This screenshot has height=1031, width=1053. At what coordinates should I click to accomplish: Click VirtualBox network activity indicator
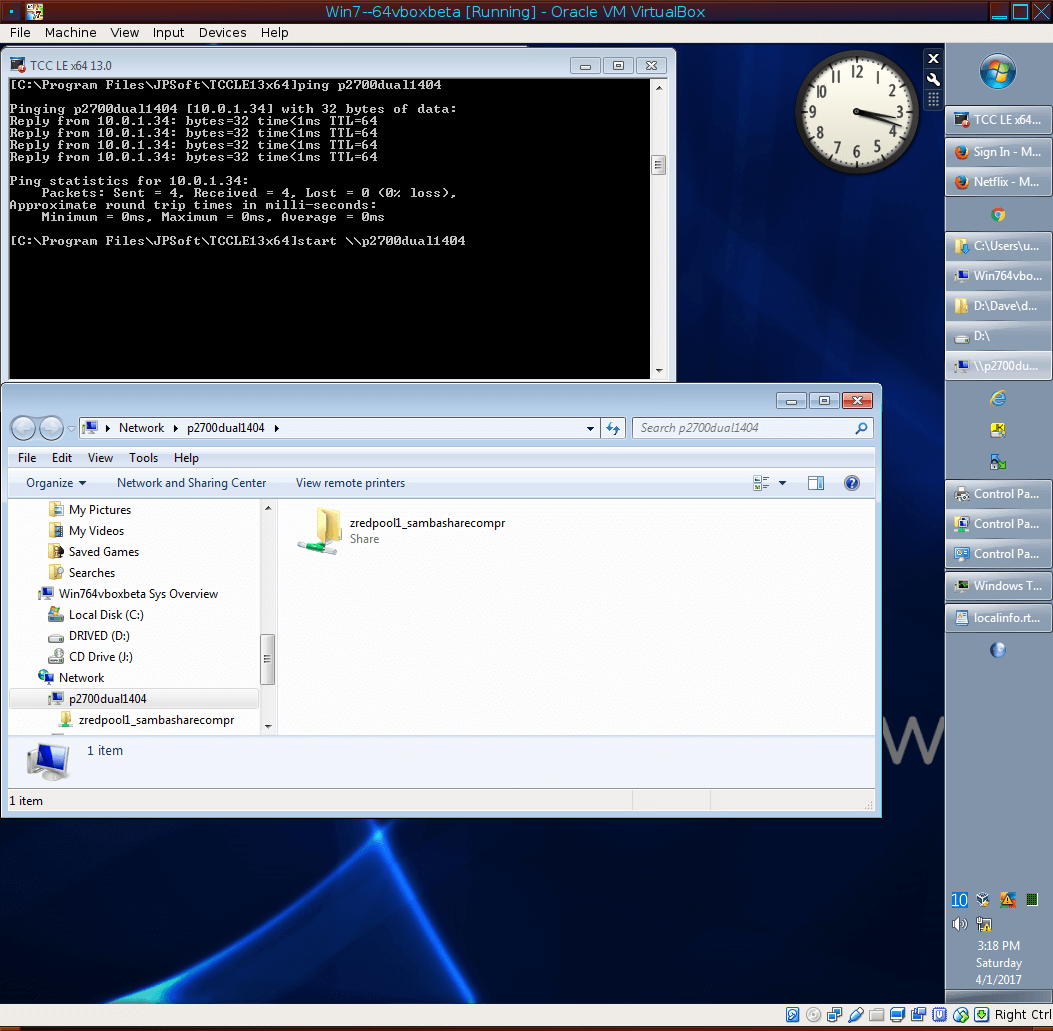click(835, 1015)
